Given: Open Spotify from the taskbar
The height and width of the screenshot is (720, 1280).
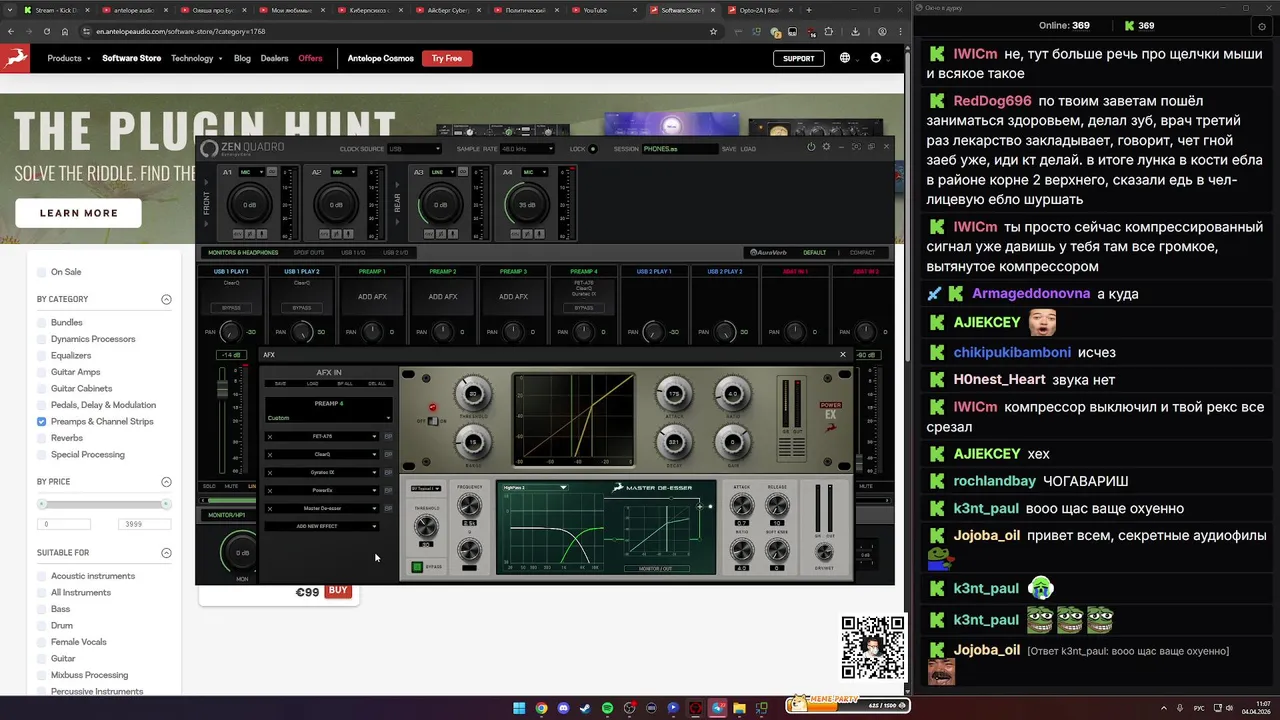Looking at the screenshot, I should click(x=608, y=708).
